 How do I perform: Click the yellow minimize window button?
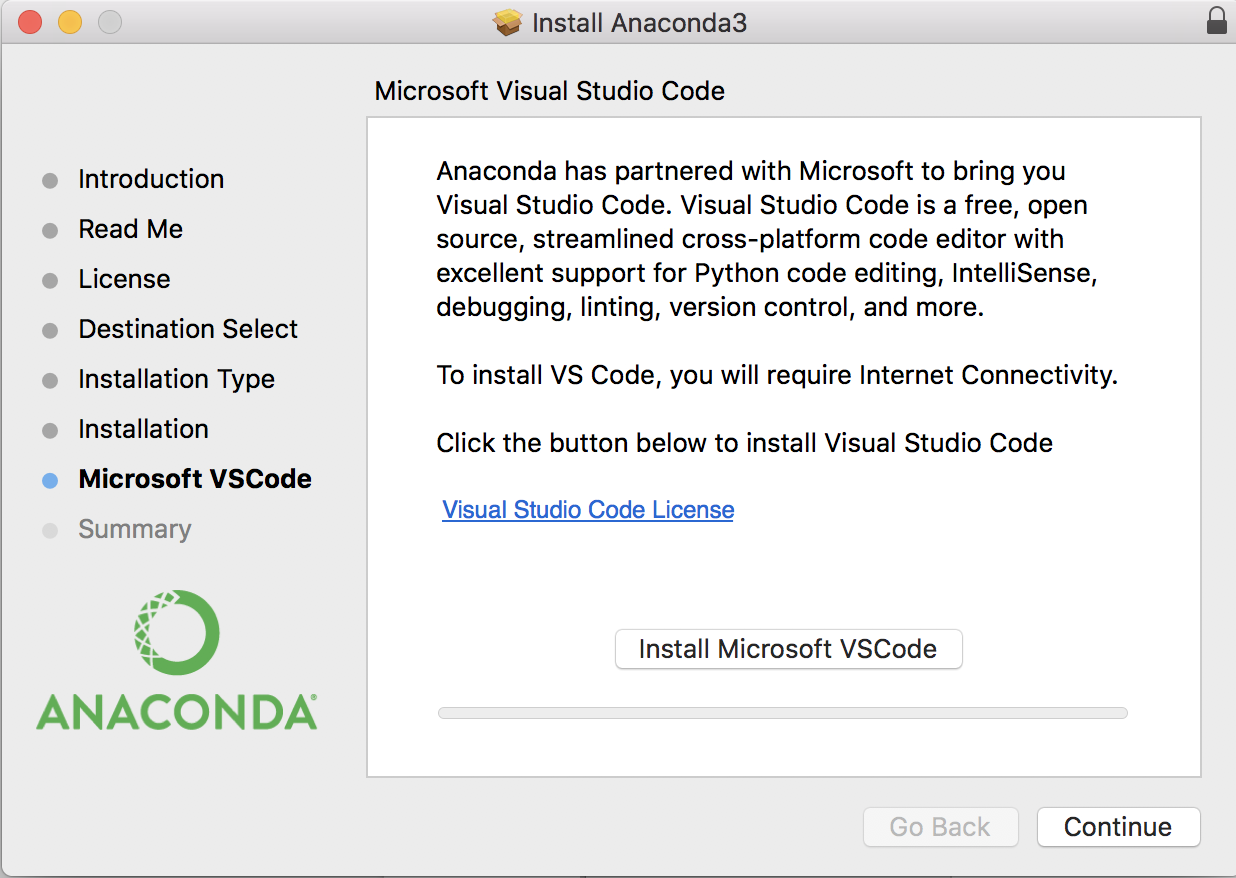70,22
